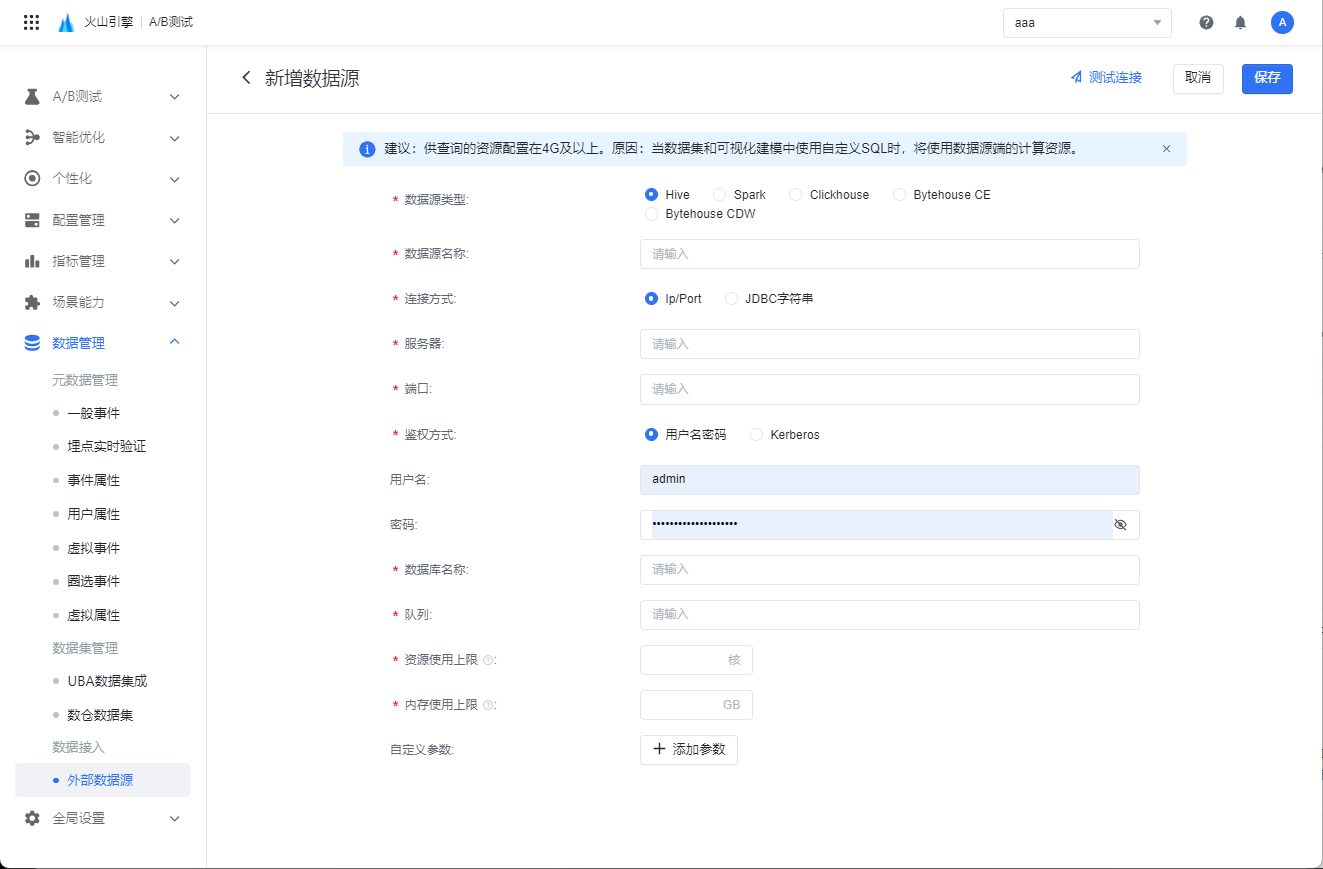Focus the 内存使用上限 GB input
The height and width of the screenshot is (869, 1323).
pyautogui.click(x=696, y=705)
